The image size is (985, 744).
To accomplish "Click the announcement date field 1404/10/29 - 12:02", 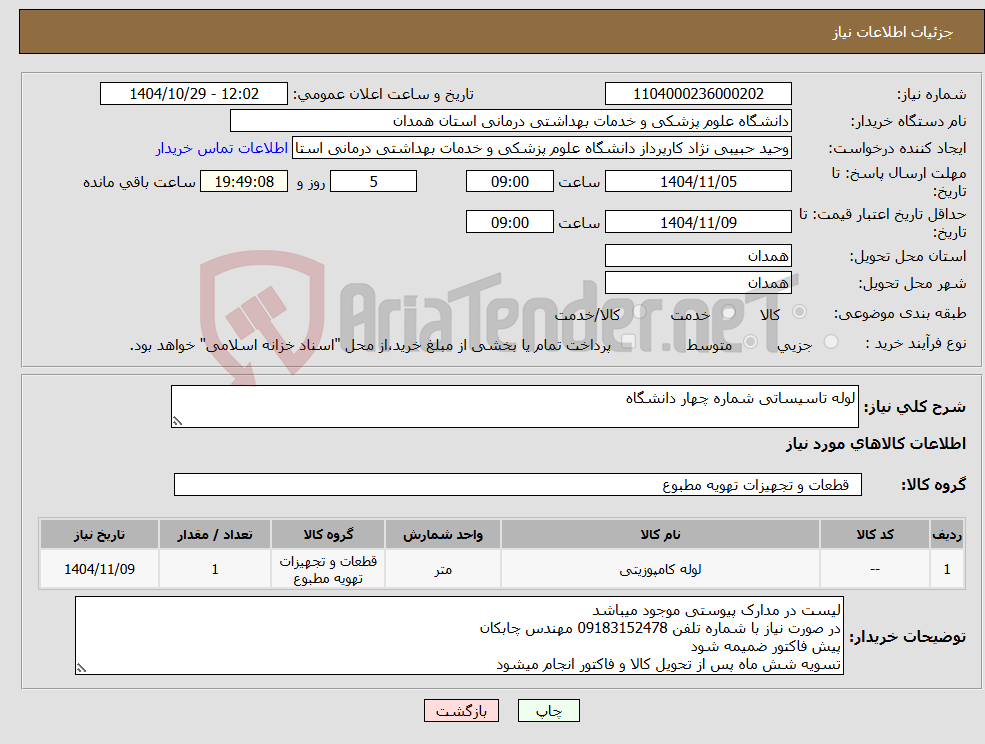I will click(x=194, y=93).
